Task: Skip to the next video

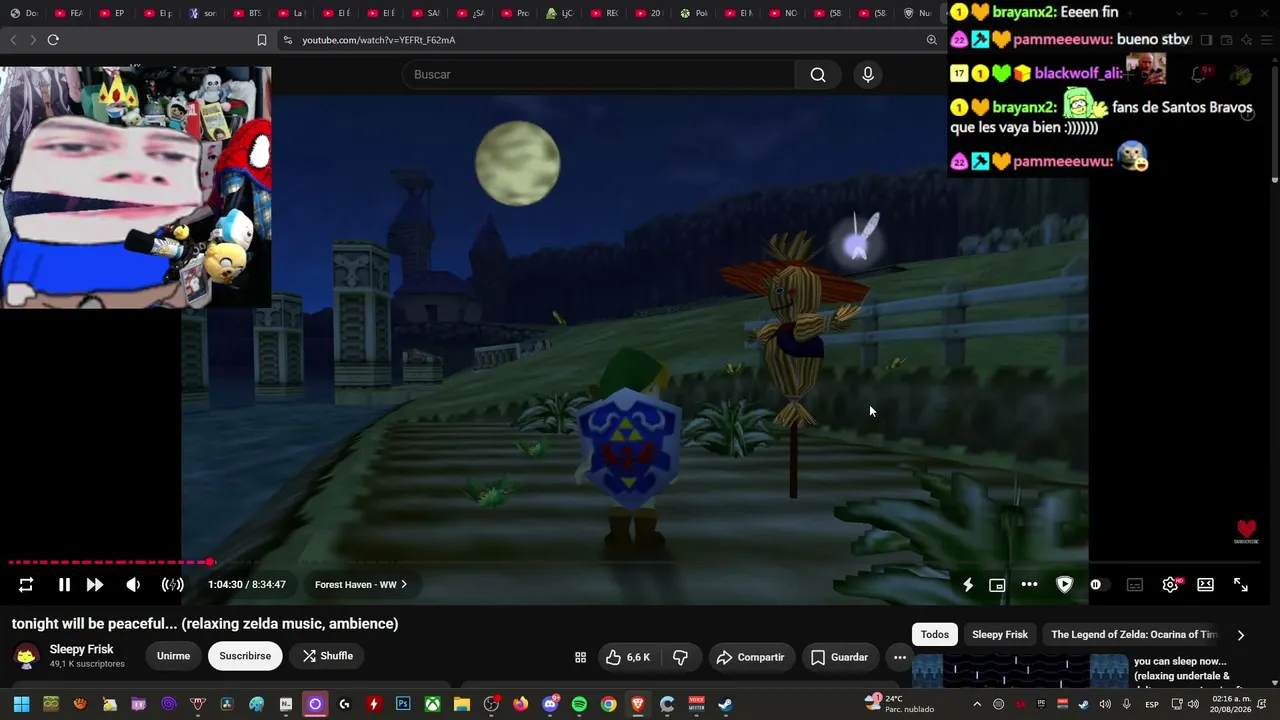Action: (x=95, y=585)
